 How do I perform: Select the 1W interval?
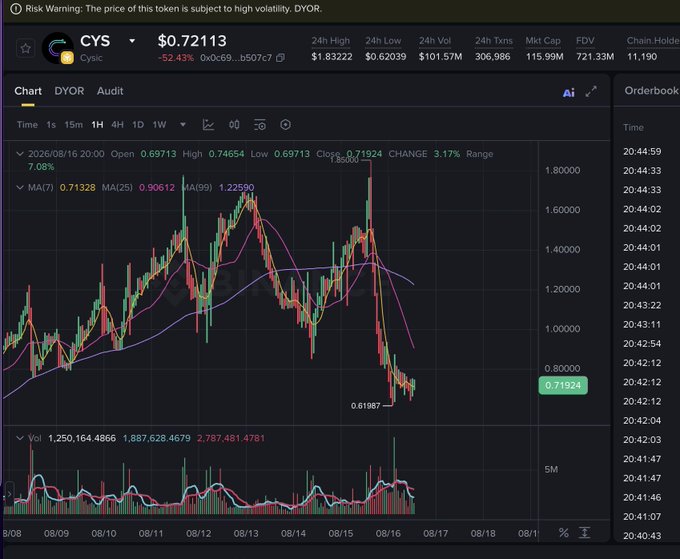tap(159, 125)
